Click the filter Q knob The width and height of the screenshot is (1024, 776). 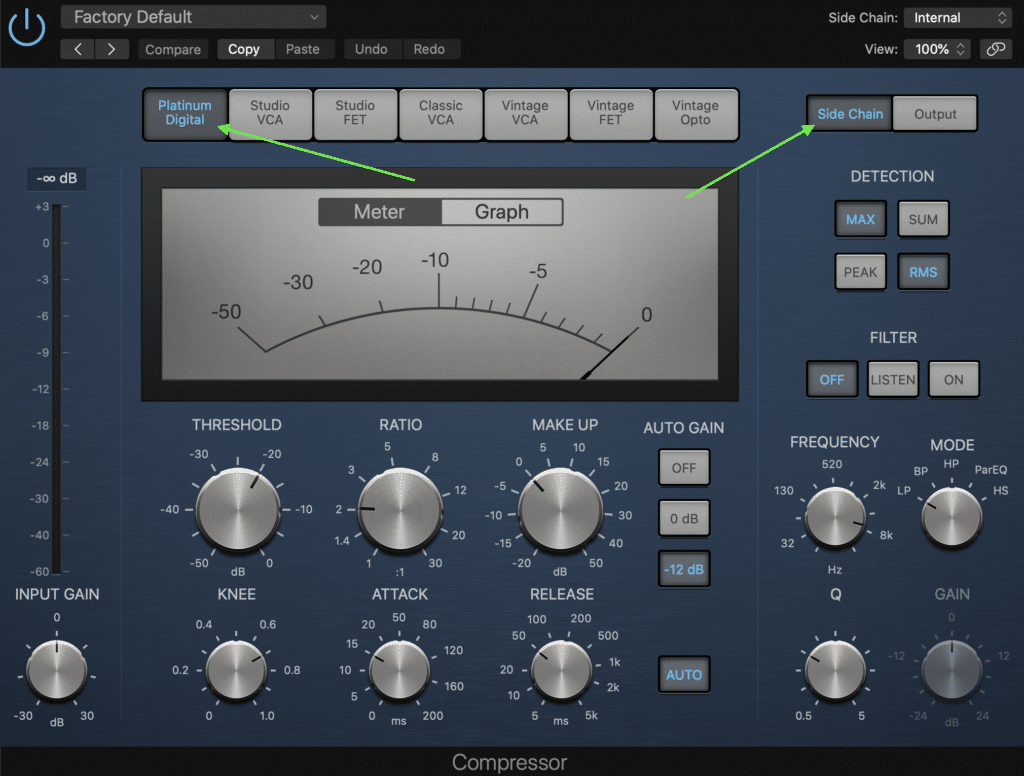coord(835,670)
